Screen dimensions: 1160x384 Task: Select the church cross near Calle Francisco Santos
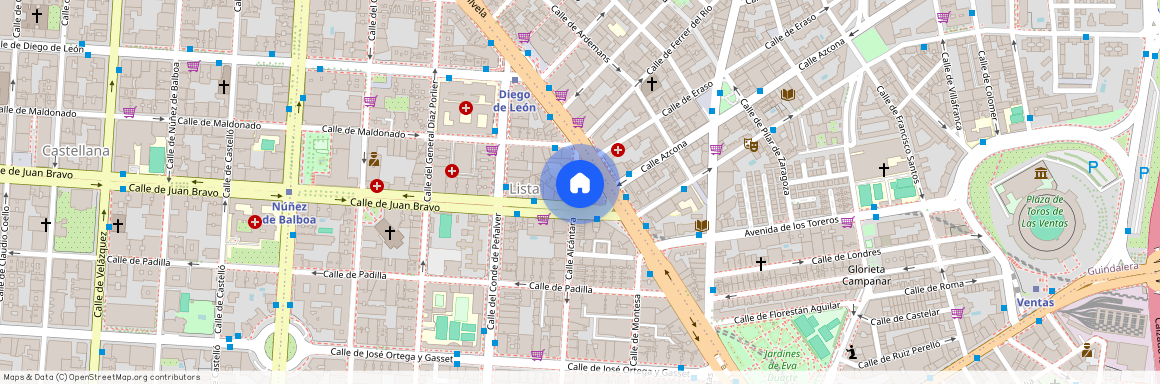(883, 169)
